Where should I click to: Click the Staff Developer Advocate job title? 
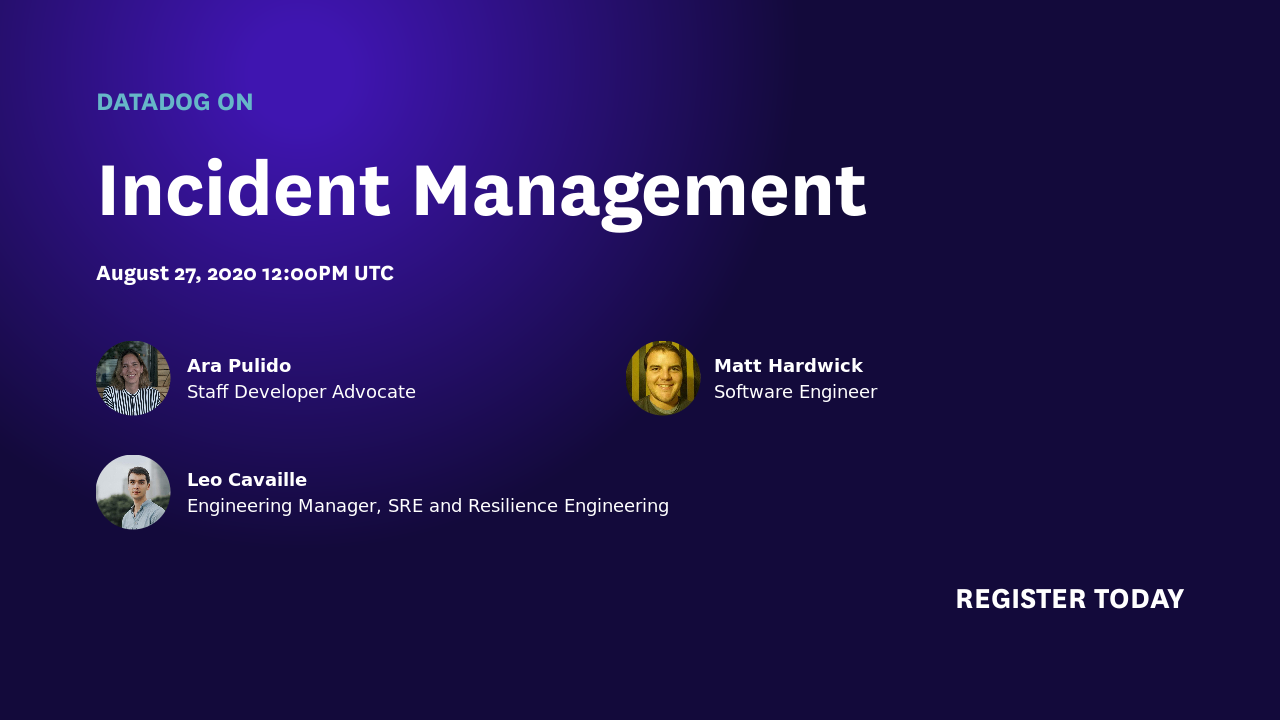301,391
